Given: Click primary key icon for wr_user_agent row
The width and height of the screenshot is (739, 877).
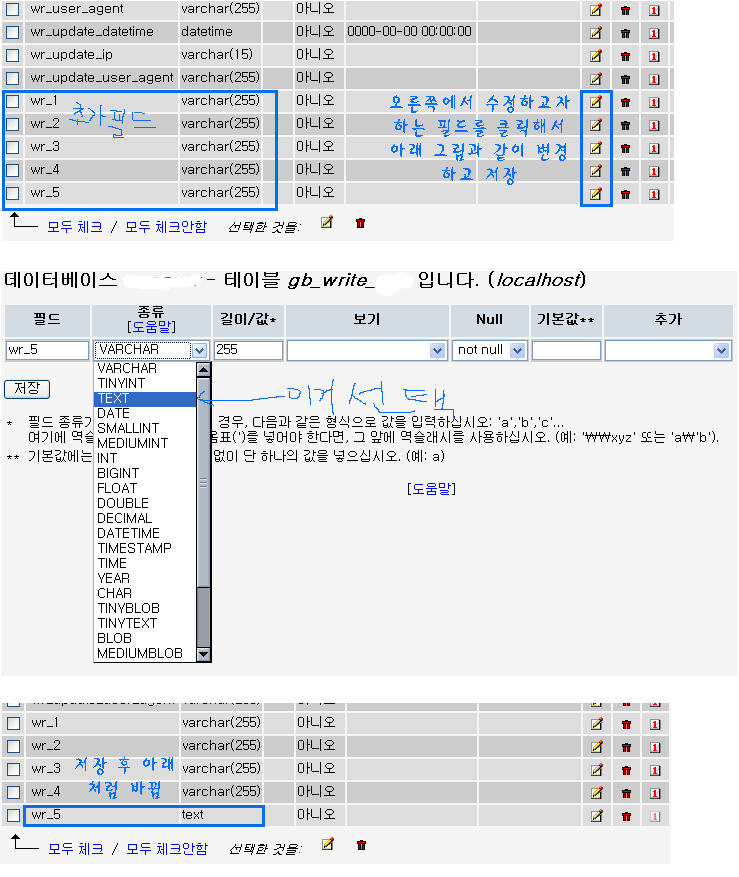Looking at the screenshot, I should [655, 10].
